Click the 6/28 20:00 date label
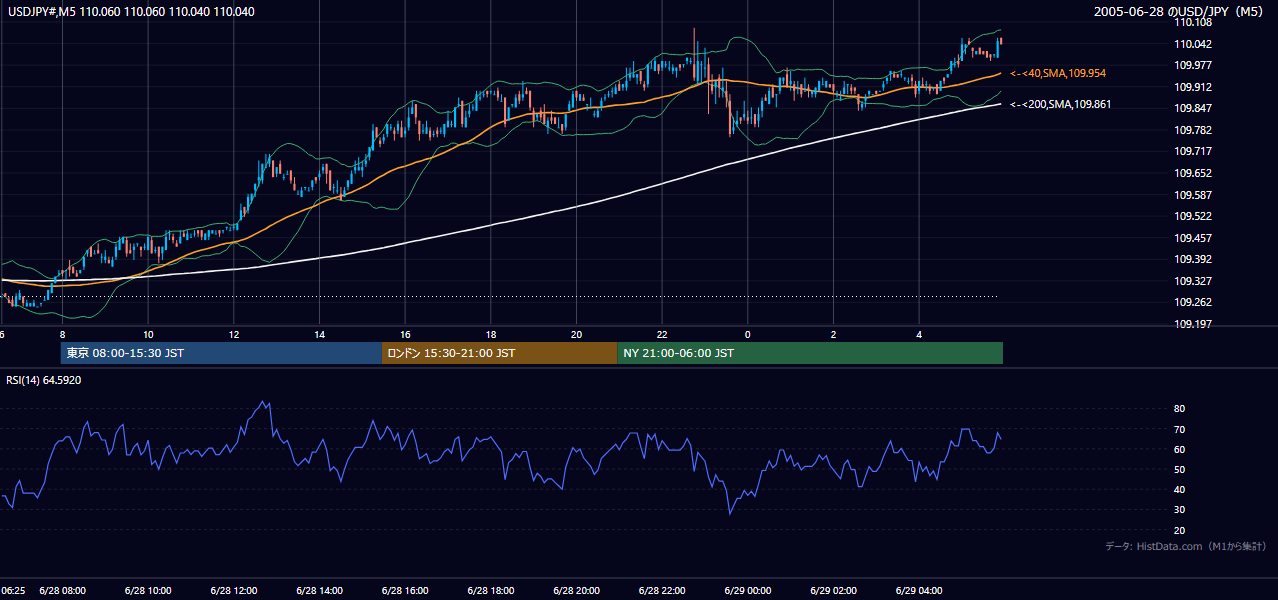 point(576,591)
